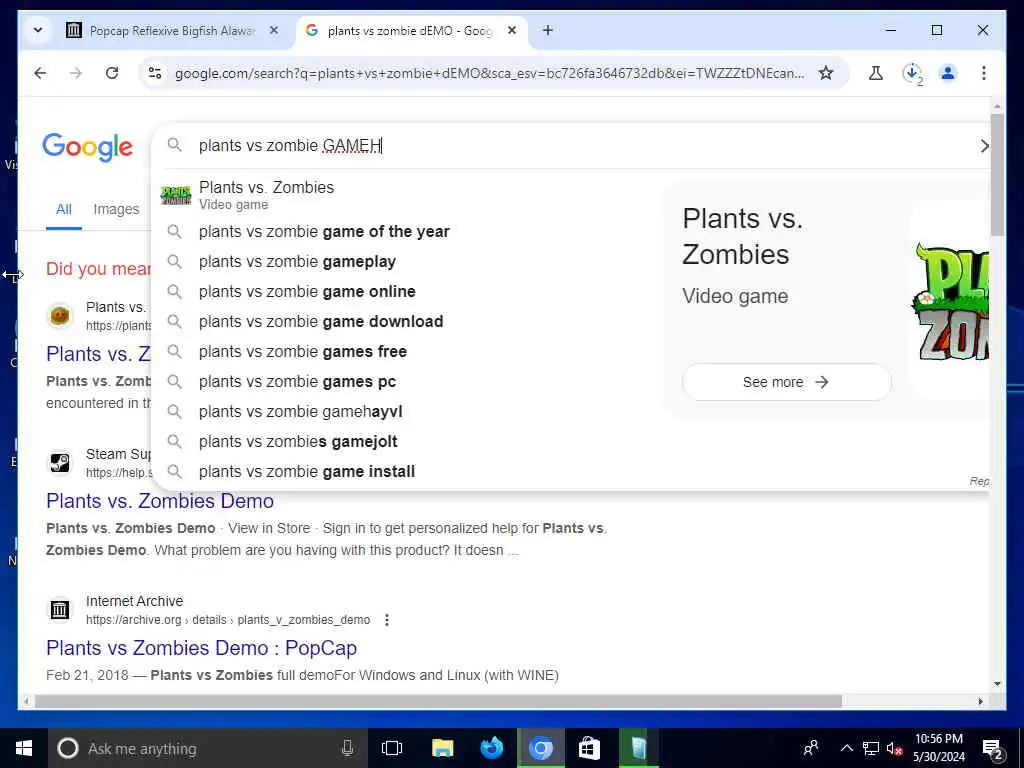1024x768 pixels.
Task: Click the Cortana Ask me anything box
Action: point(208,748)
